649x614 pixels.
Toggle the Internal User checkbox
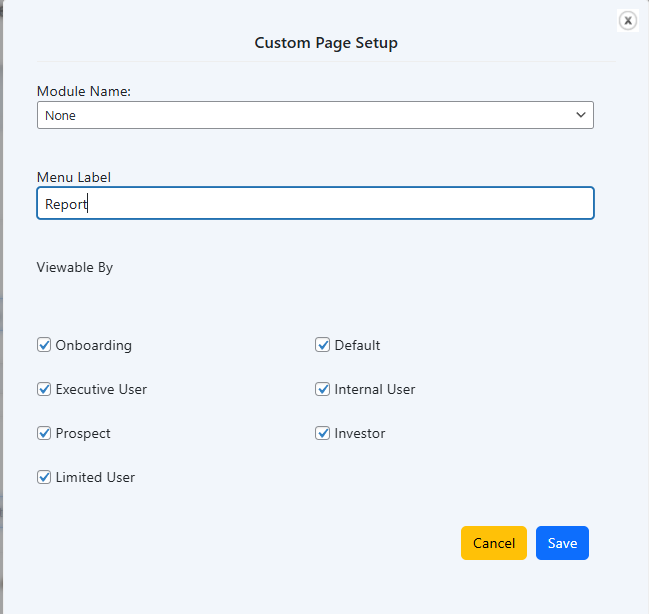(323, 389)
